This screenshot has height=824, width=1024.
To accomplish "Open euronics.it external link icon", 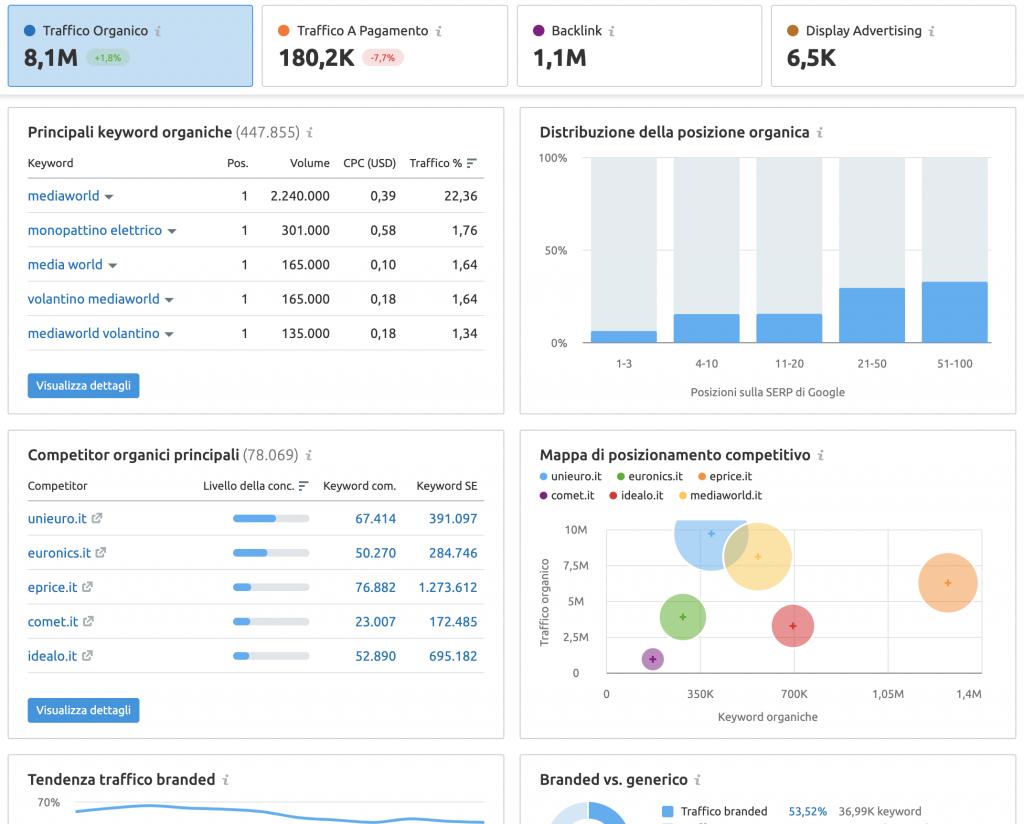I will tap(101, 552).
